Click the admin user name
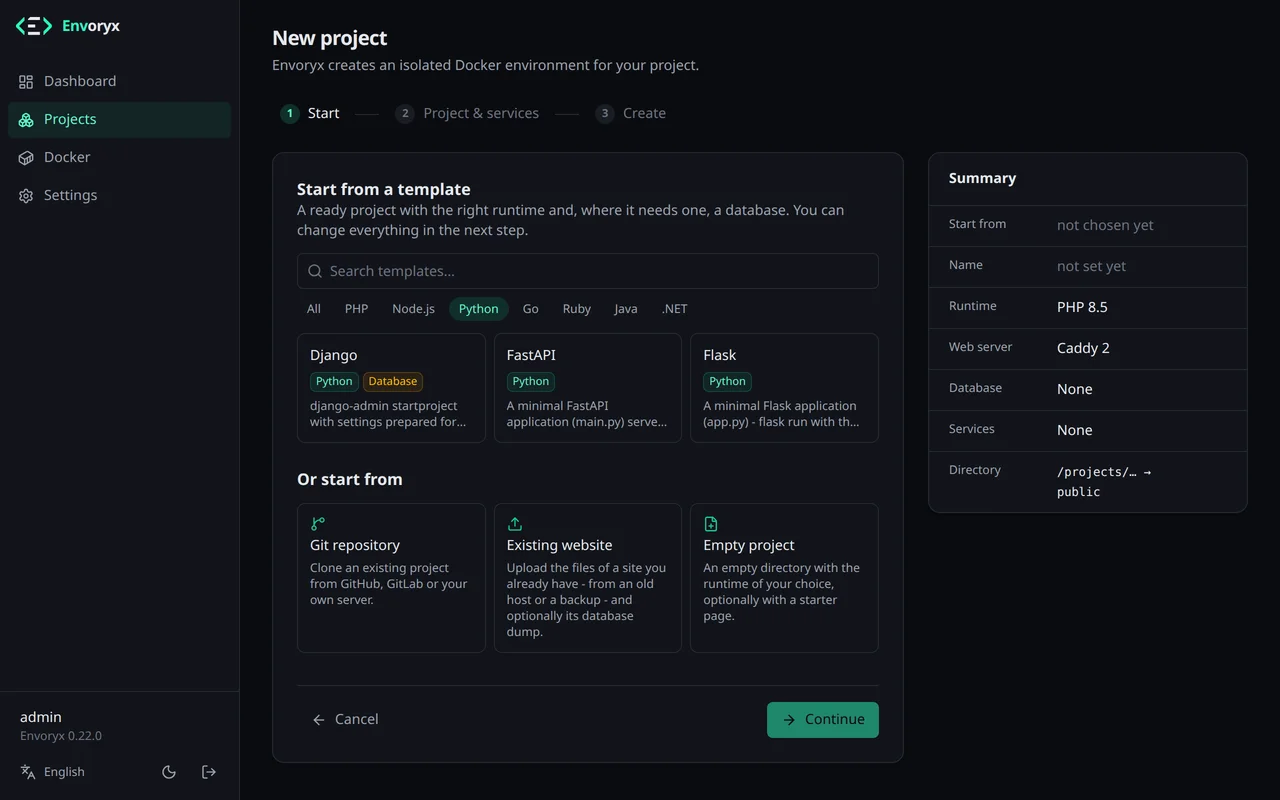1280x800 pixels. click(41, 717)
